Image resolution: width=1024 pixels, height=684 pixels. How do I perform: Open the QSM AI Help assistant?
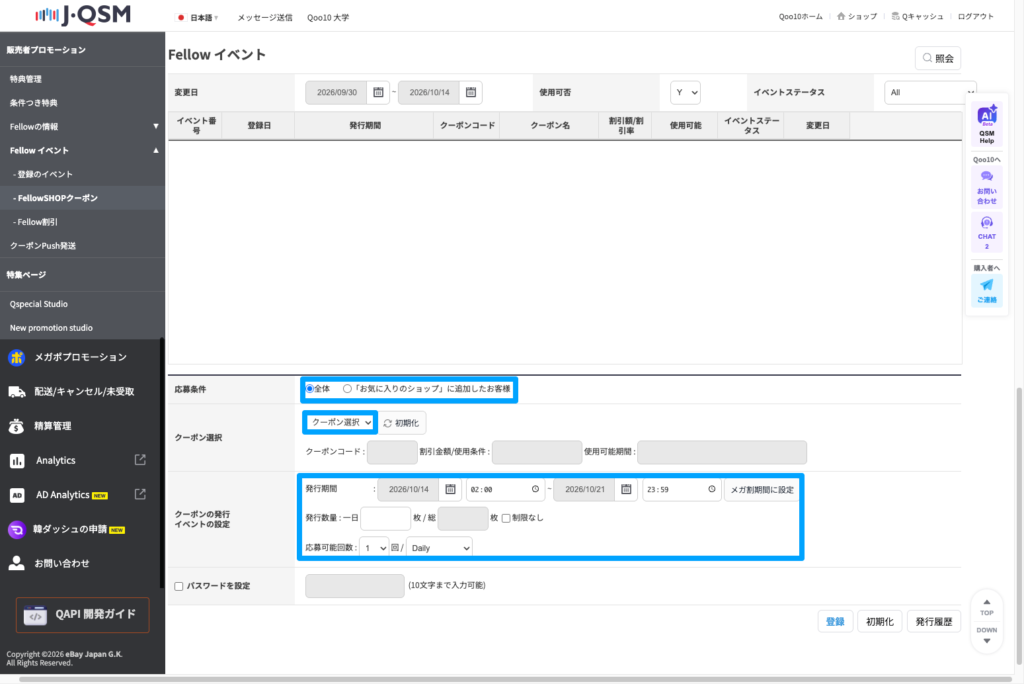click(987, 123)
